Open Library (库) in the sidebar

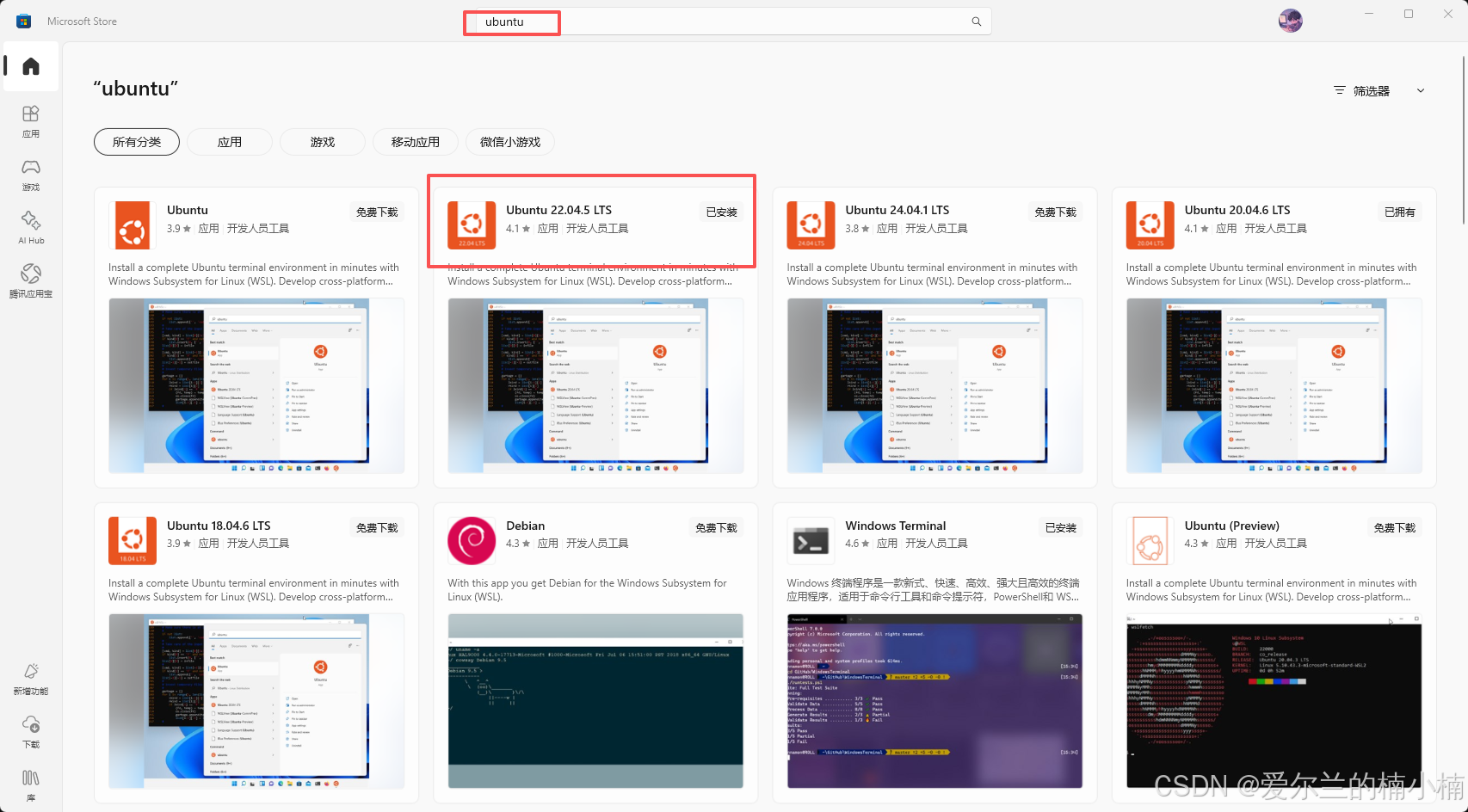point(31,785)
